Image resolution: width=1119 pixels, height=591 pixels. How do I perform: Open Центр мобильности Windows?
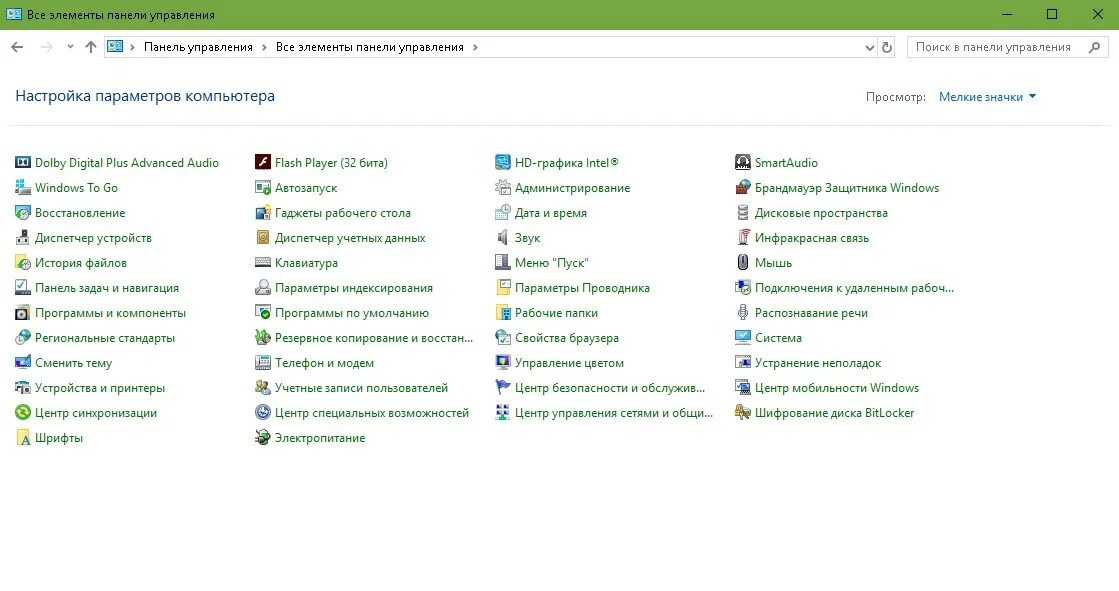(837, 388)
